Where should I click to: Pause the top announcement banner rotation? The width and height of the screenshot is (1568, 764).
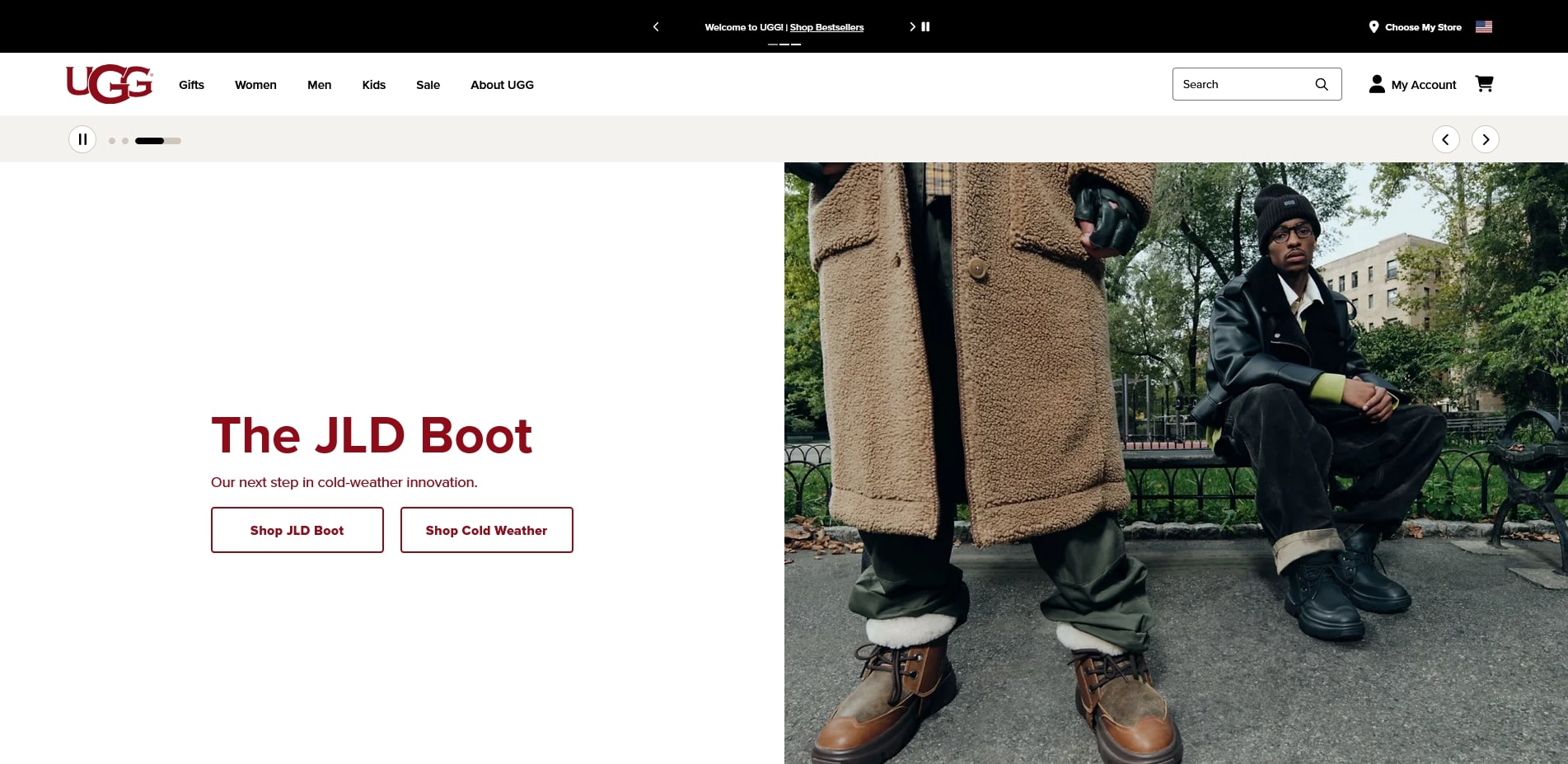[926, 27]
